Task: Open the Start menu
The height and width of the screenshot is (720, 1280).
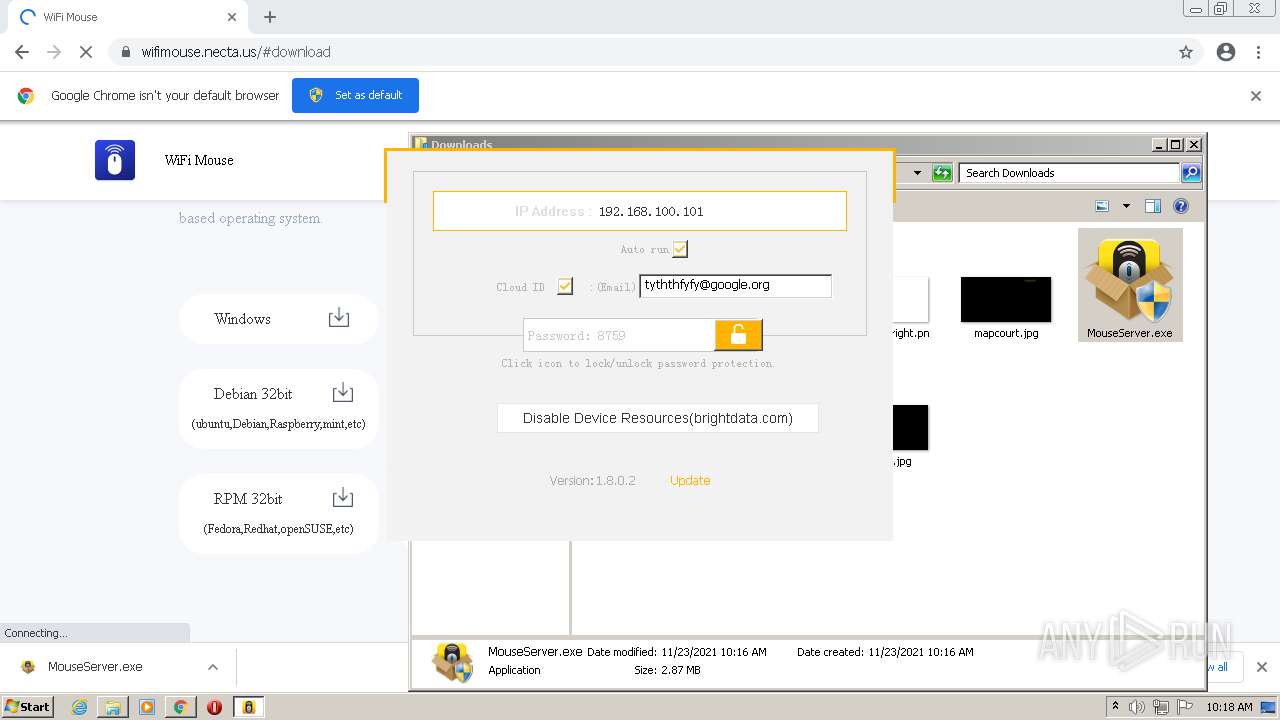Action: point(27,706)
